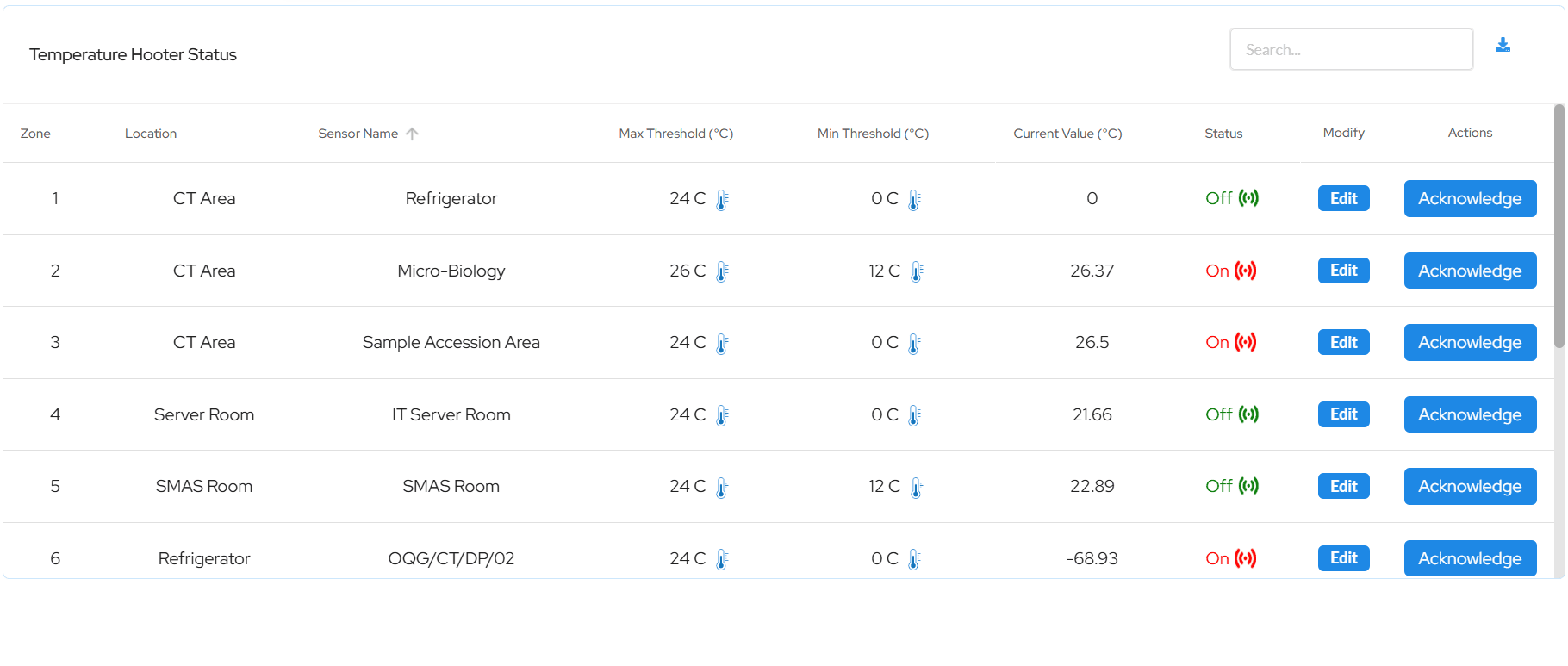Click the red hooter icon for Micro-Biology
Viewport: 1568px width, 666px height.
pyautogui.click(x=1245, y=271)
